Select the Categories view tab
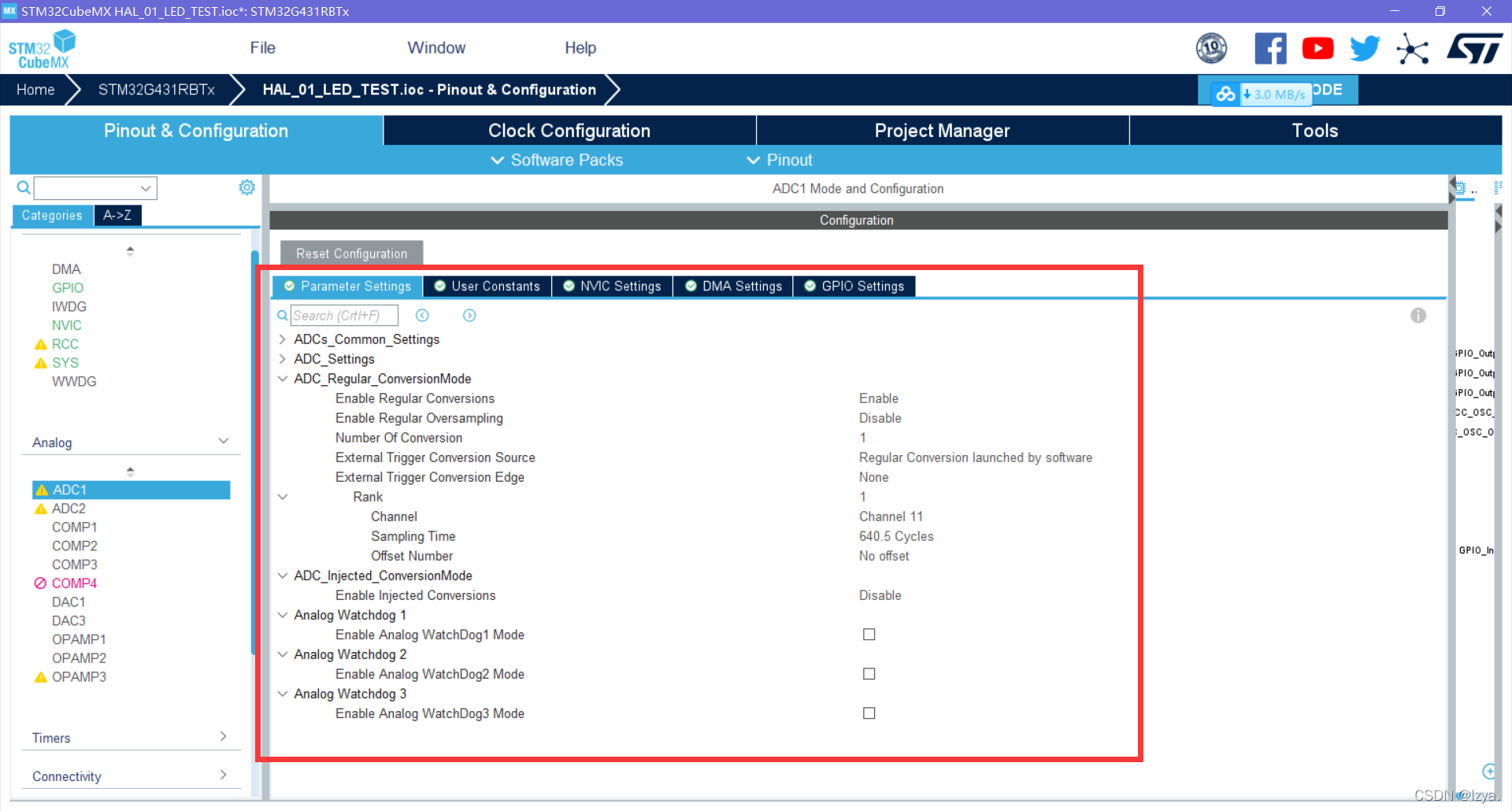The width and height of the screenshot is (1512, 811). (52, 215)
